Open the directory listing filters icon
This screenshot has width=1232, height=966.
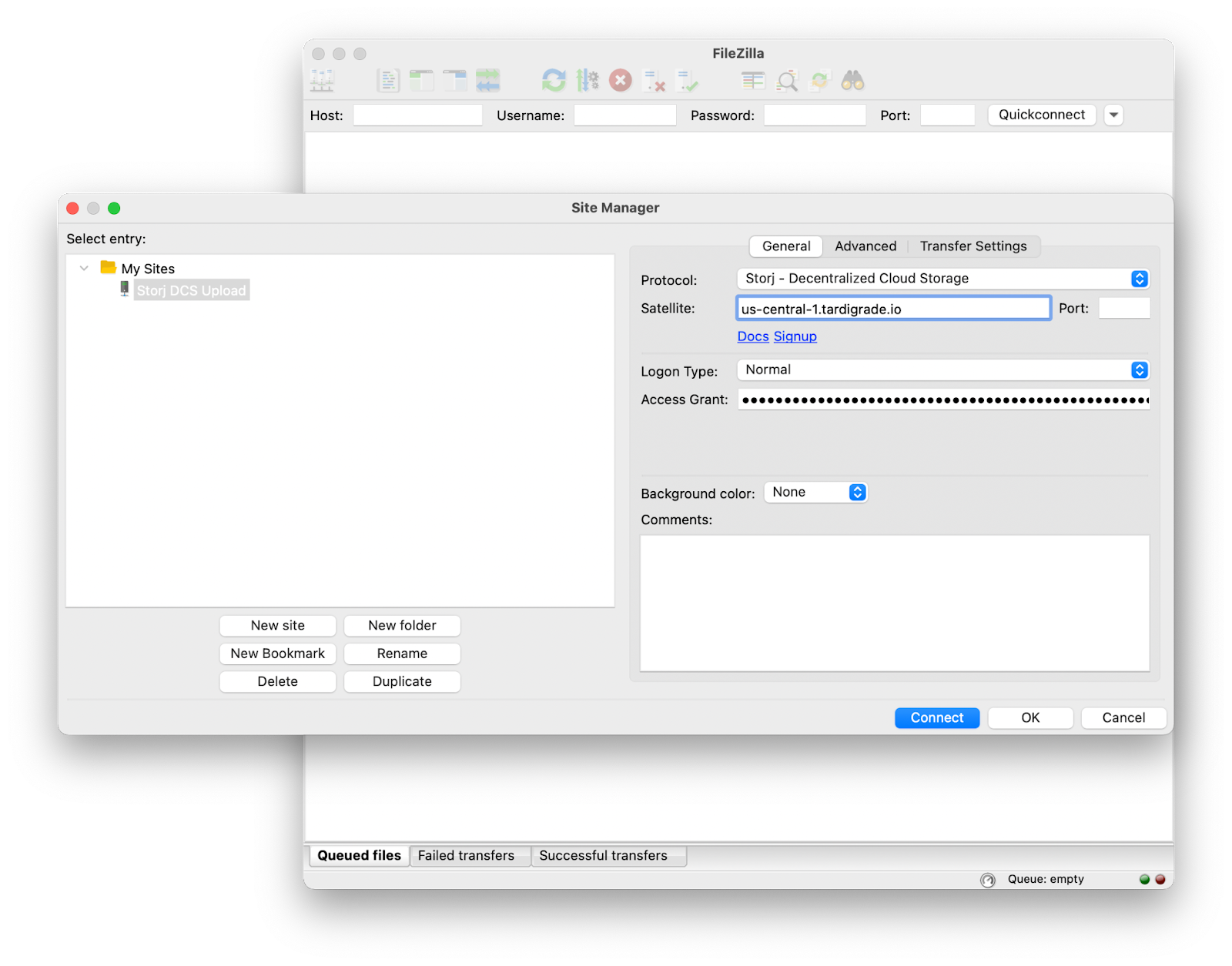pos(753,80)
